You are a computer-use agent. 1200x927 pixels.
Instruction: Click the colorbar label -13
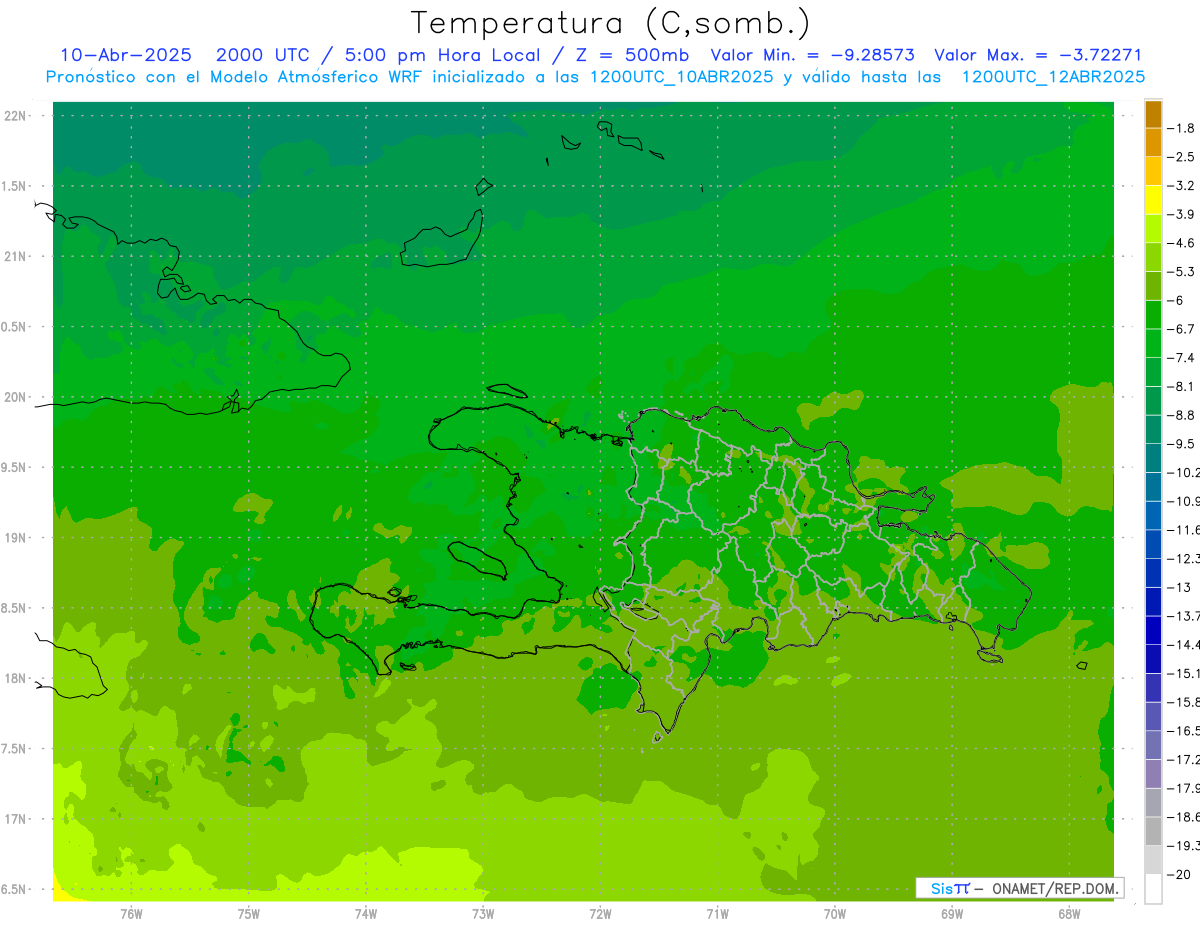click(1180, 587)
